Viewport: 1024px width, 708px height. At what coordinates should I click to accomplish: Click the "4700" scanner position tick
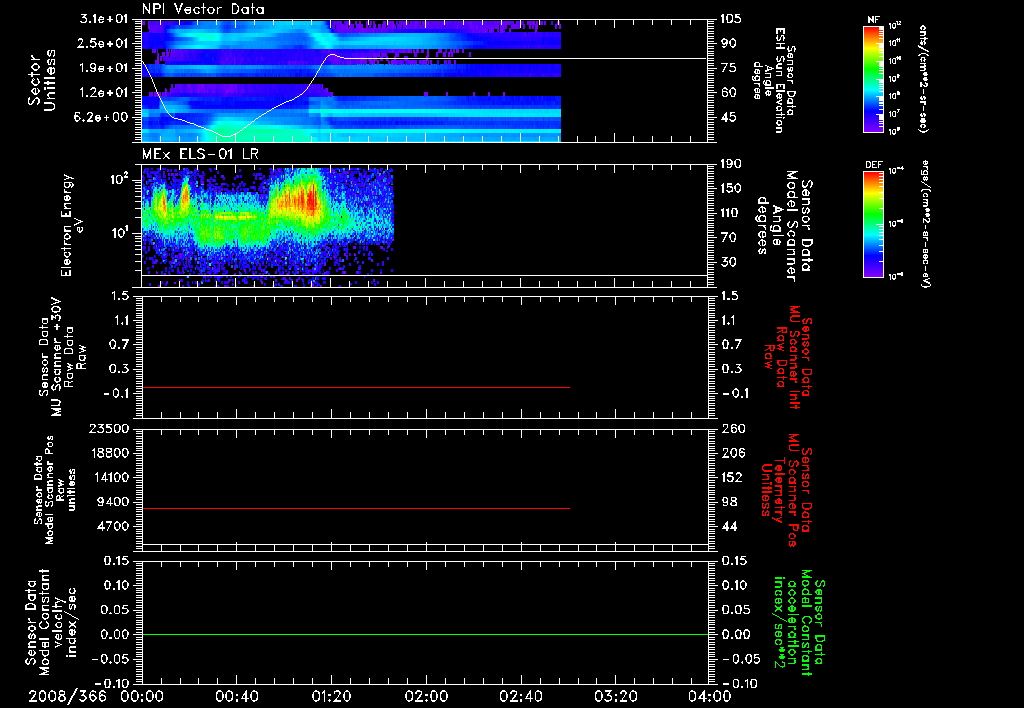(x=112, y=526)
